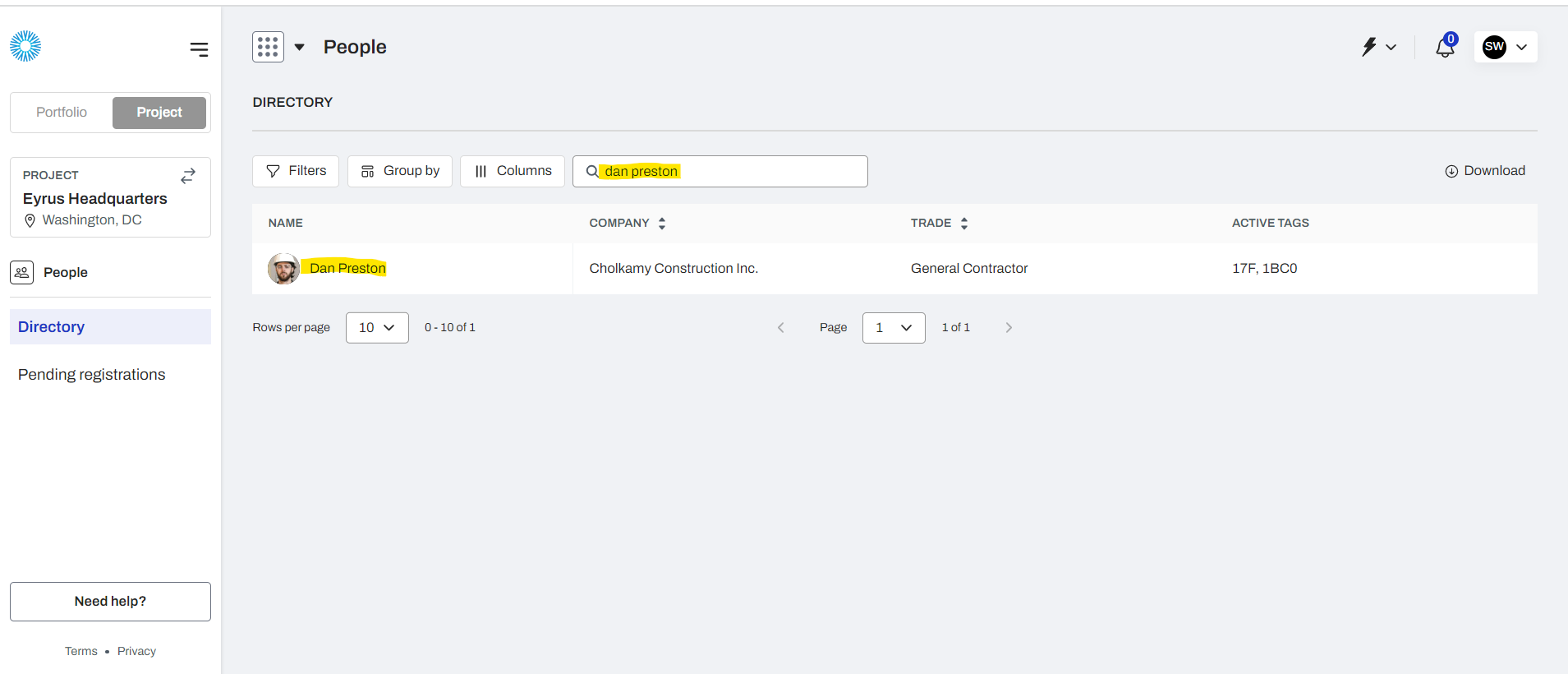This screenshot has width=1568, height=674.
Task: Focus the search field with dan preston
Action: click(720, 171)
